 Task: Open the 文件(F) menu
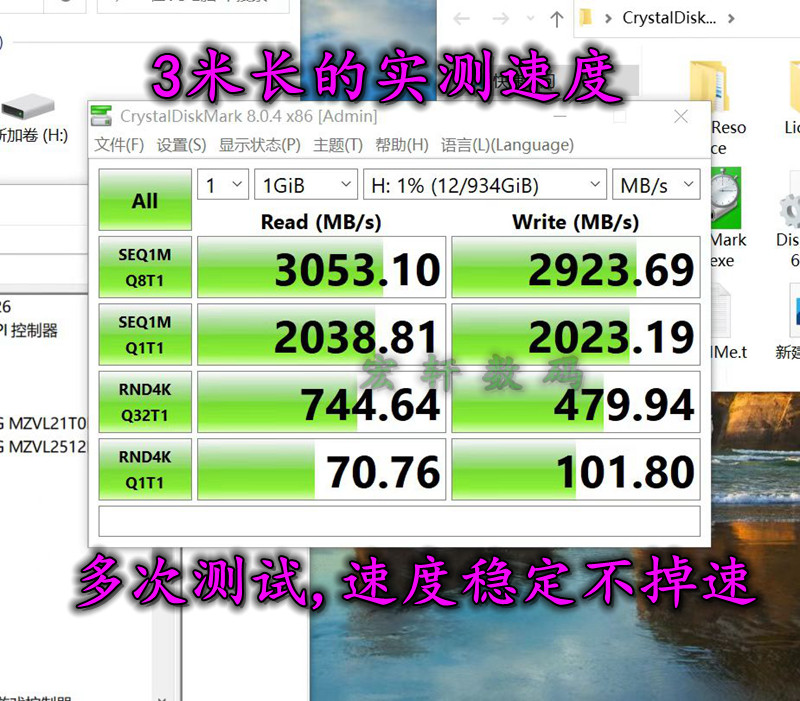pos(119,145)
